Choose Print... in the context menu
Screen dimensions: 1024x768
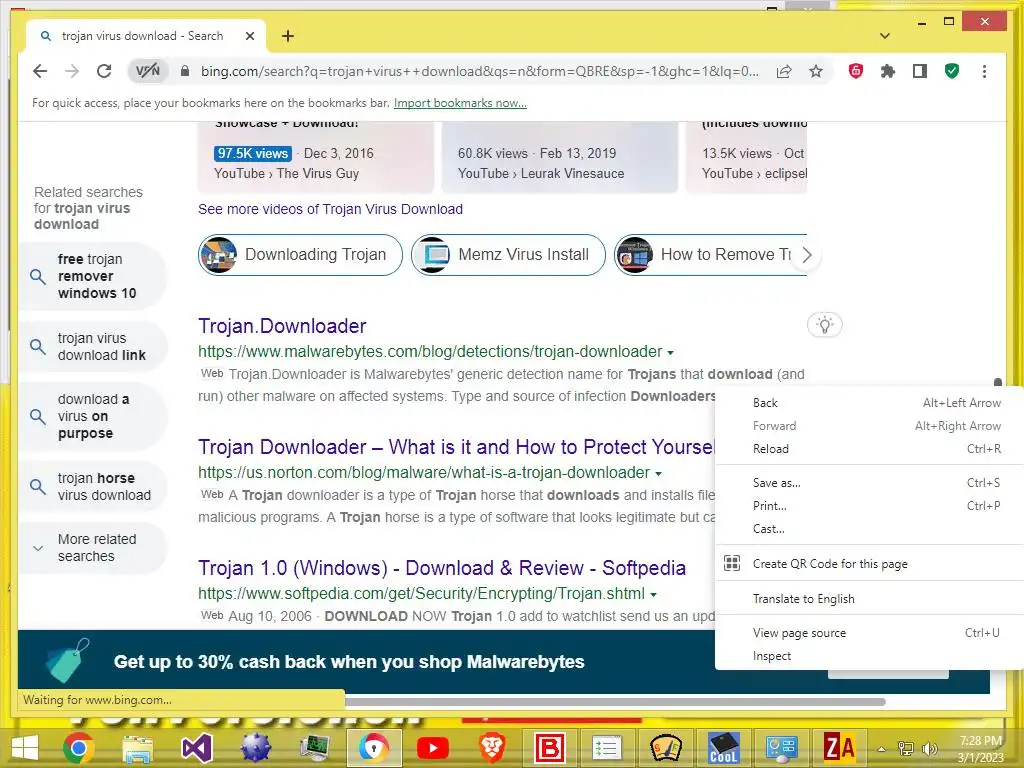click(x=869, y=505)
